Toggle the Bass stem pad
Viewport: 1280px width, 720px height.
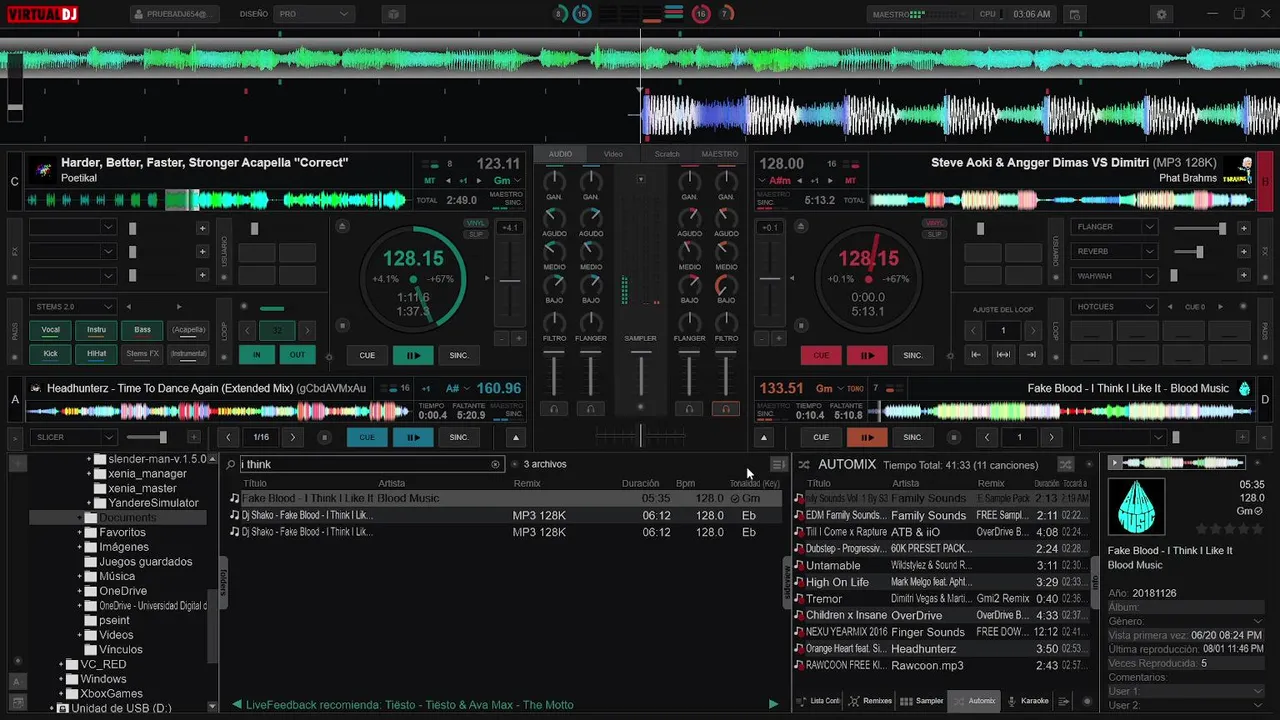142,329
